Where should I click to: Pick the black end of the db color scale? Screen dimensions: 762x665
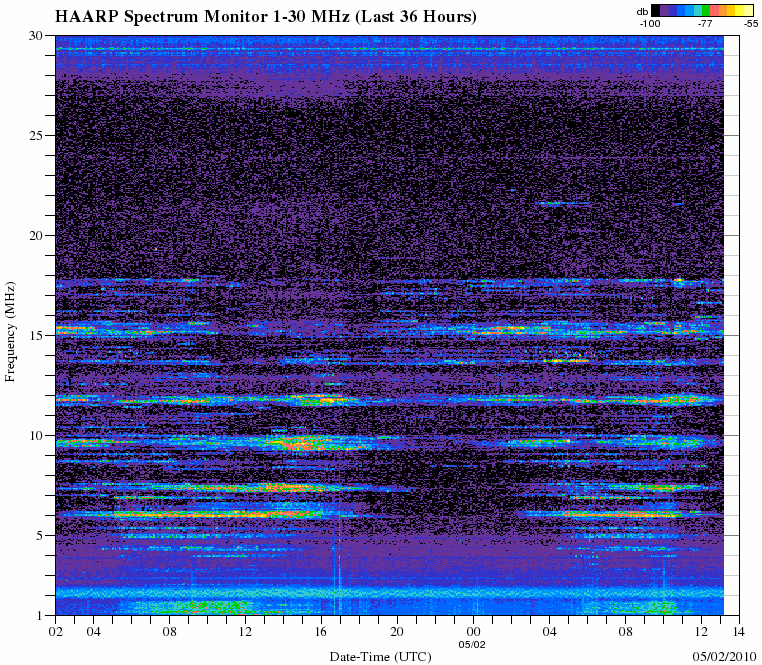coord(656,10)
